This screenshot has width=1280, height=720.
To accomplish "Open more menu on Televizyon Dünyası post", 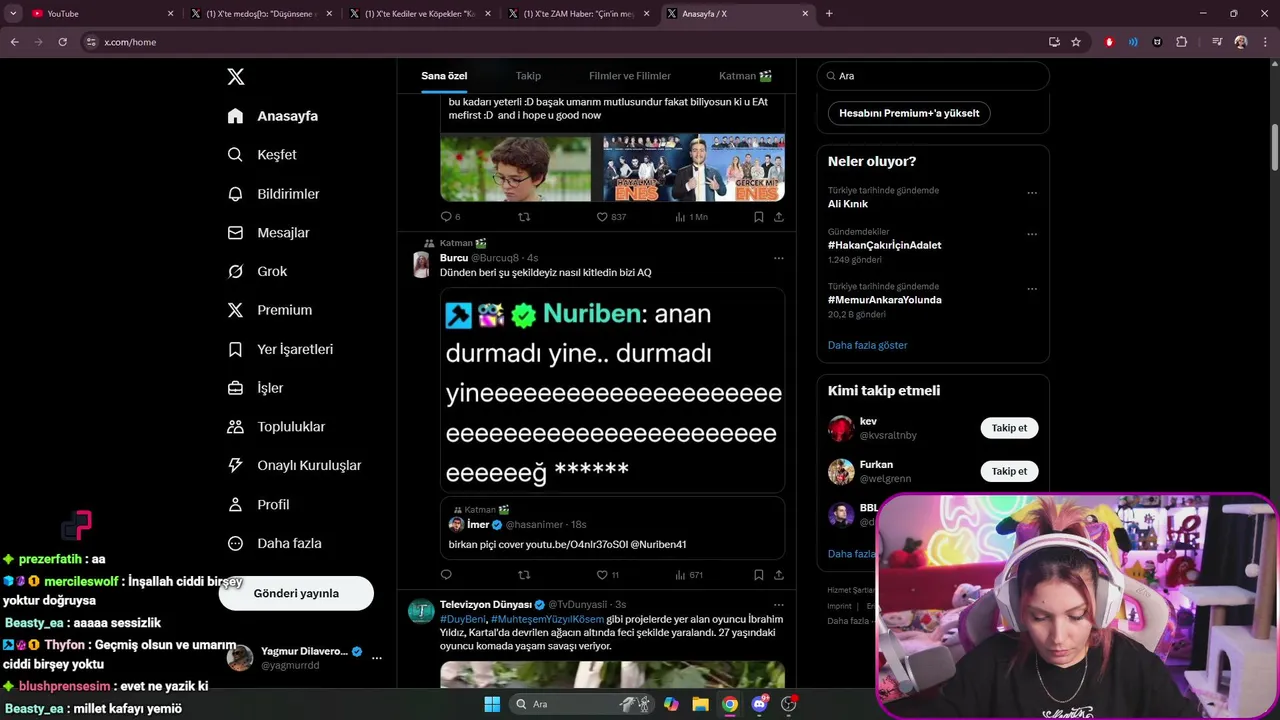I will (x=778, y=605).
